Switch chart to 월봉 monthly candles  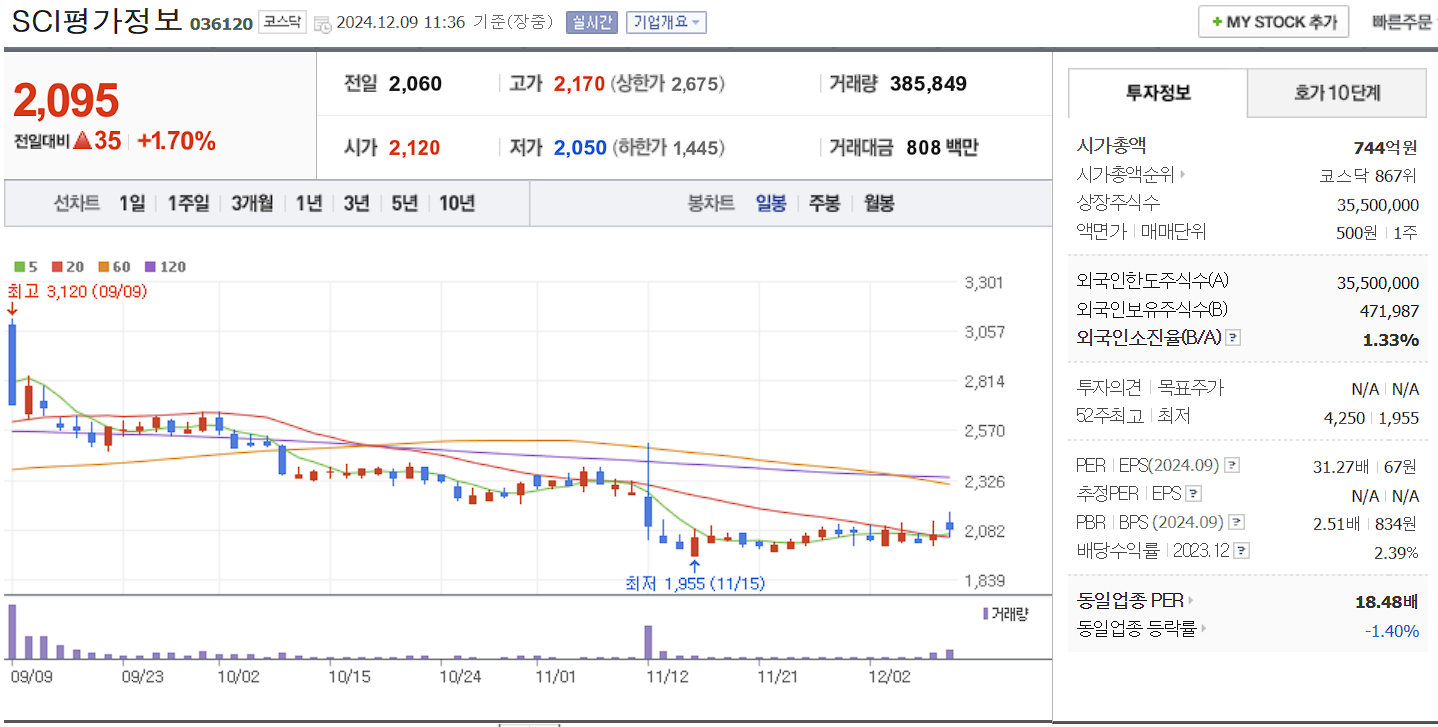pos(878,203)
